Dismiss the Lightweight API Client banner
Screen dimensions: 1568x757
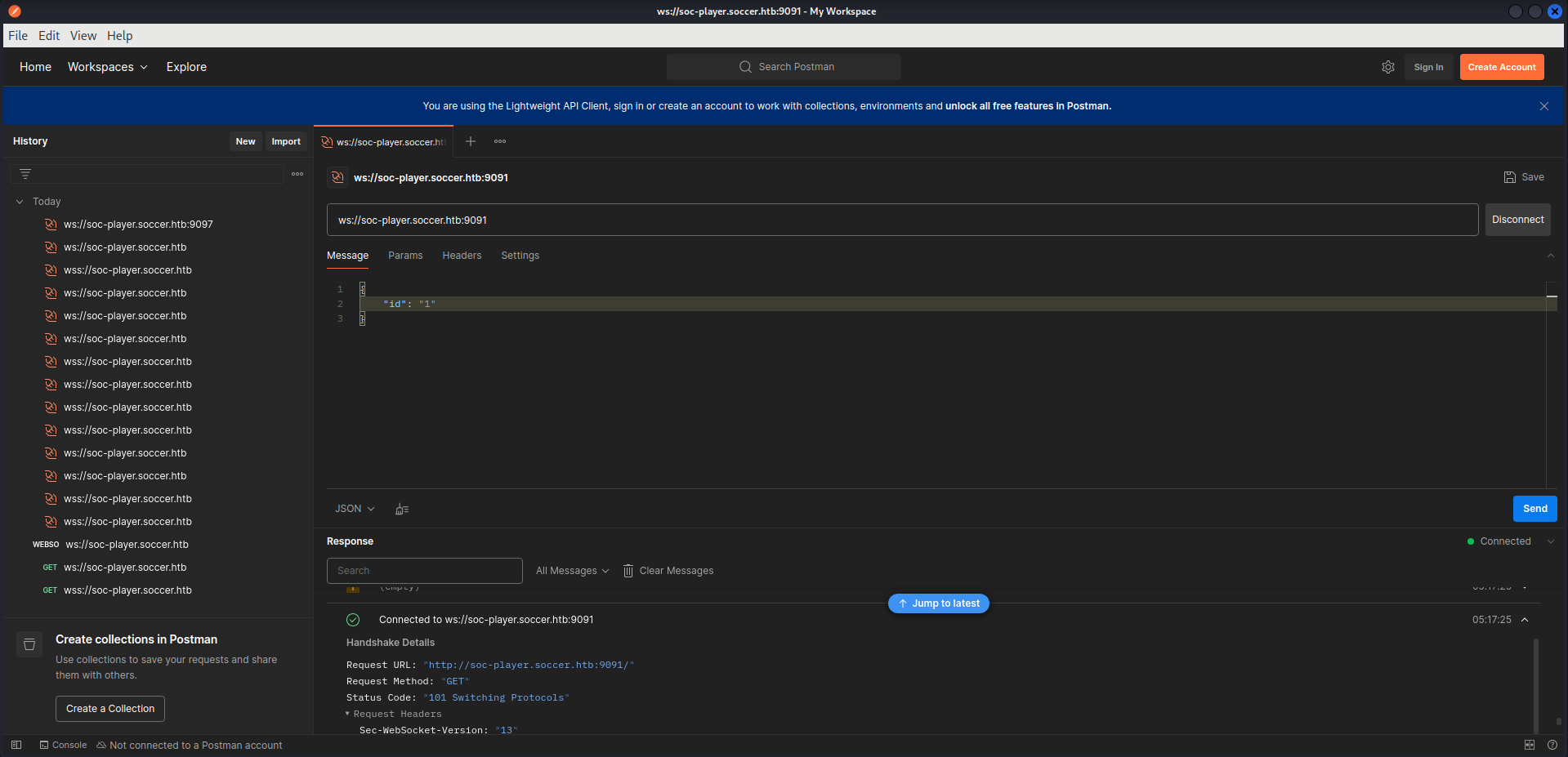coord(1544,106)
